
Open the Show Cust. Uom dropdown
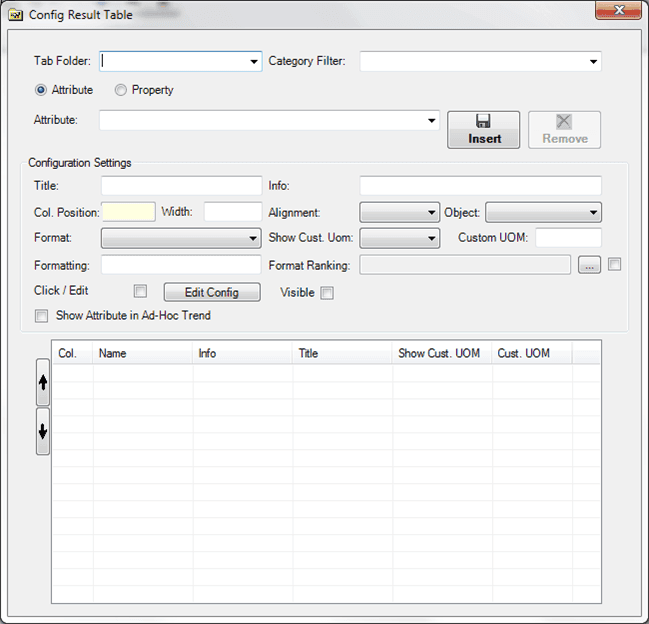coord(399,238)
